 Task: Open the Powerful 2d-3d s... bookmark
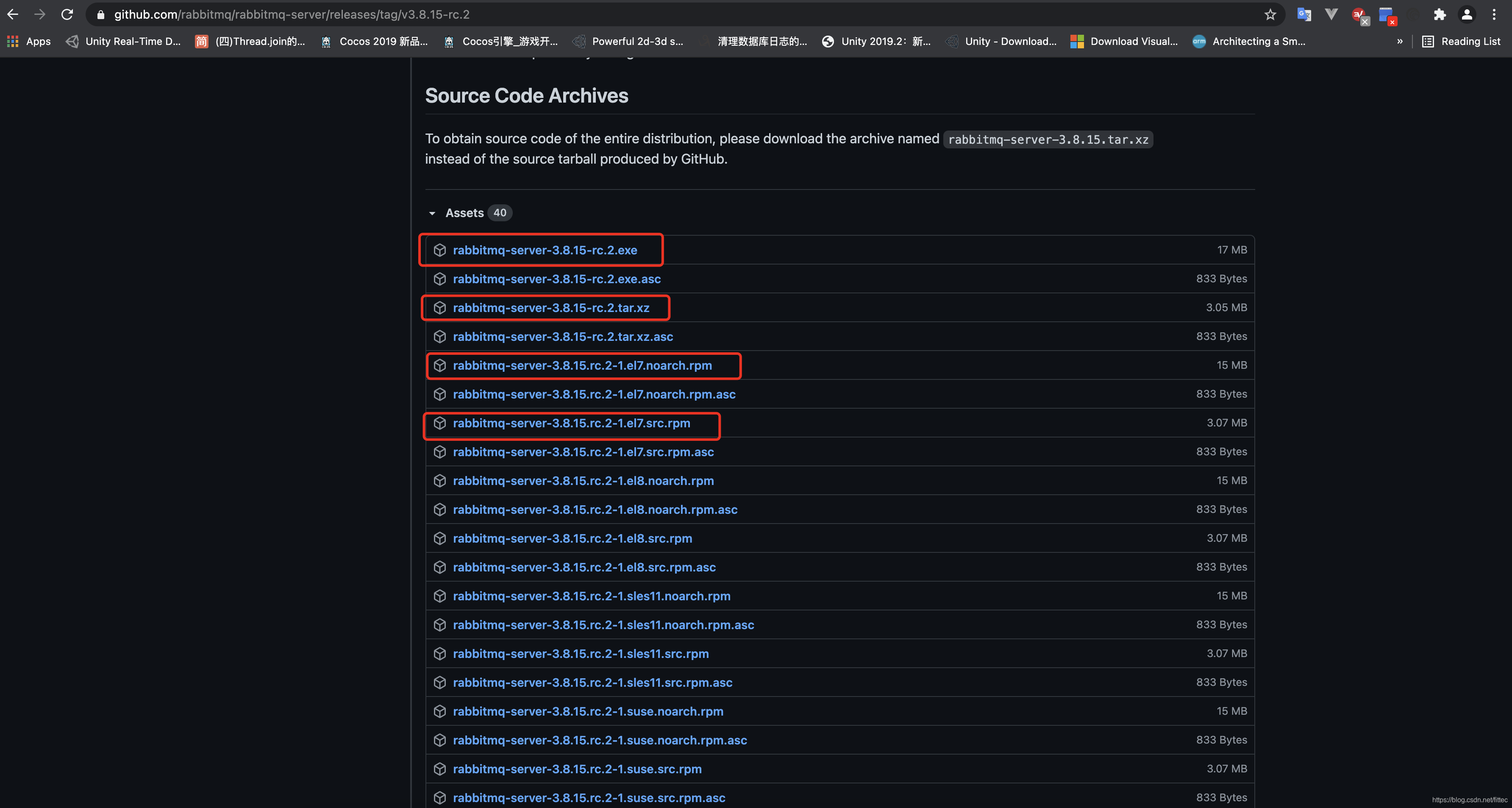tap(628, 41)
